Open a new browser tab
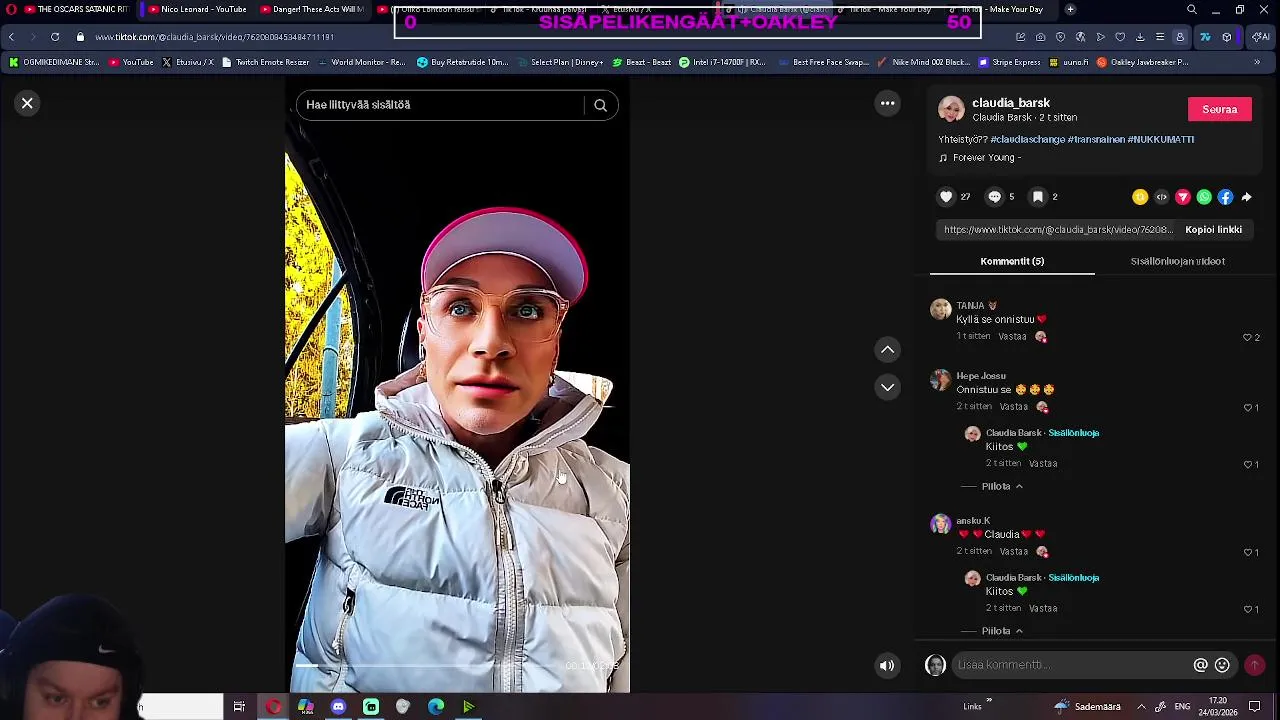1280x720 pixels. point(1070,9)
